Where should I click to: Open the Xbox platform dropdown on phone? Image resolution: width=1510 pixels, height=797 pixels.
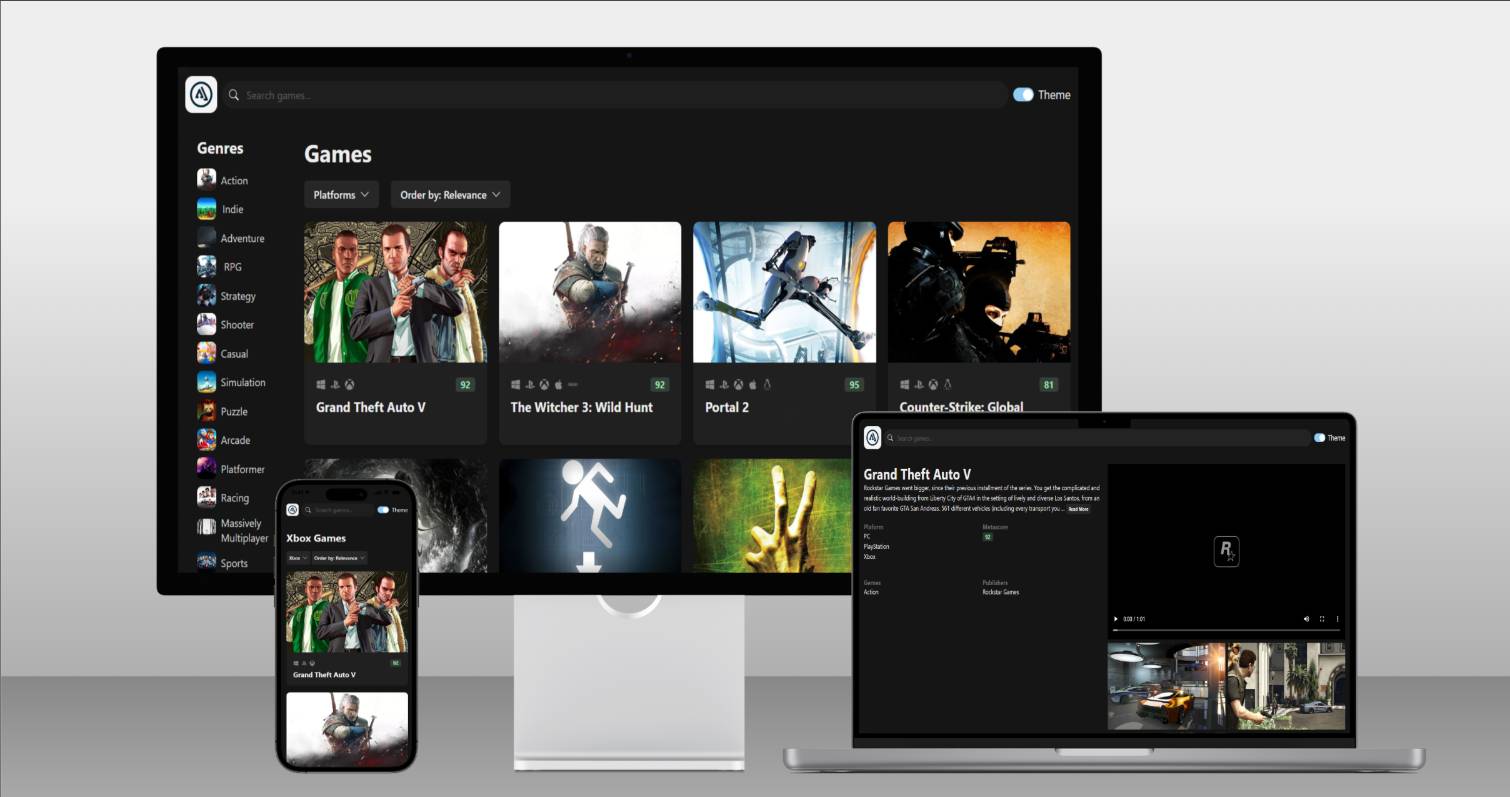[297, 558]
